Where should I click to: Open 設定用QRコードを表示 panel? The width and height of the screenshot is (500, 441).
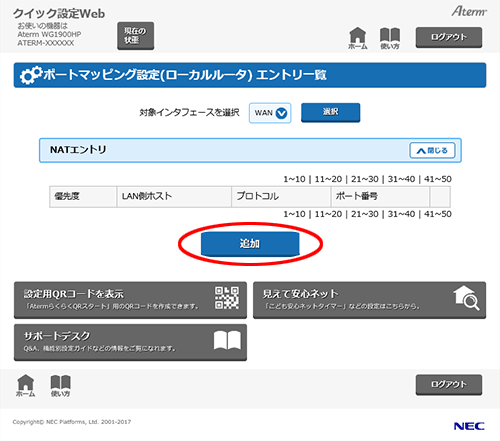(x=130, y=300)
